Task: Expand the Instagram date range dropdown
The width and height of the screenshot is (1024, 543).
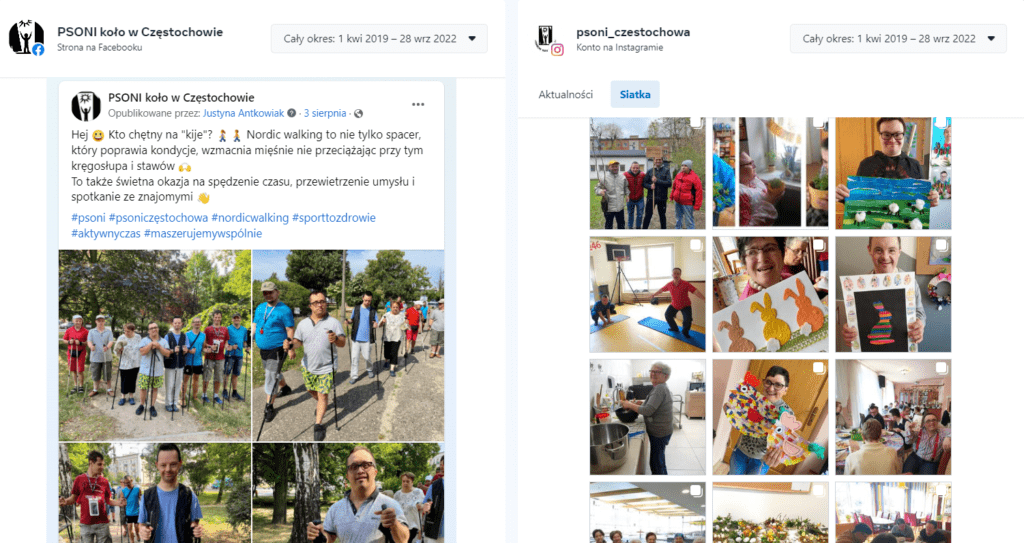Action: pyautogui.click(x=898, y=39)
